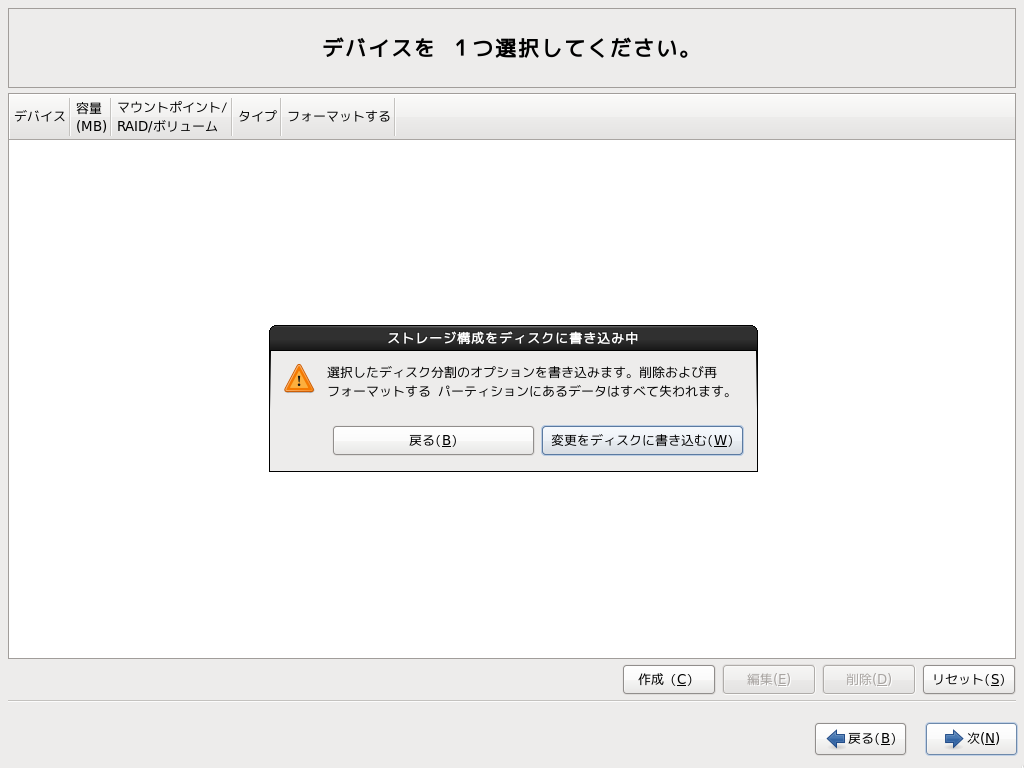Select the デバイス column header
Screen dimensions: 1024x768
pos(39,116)
